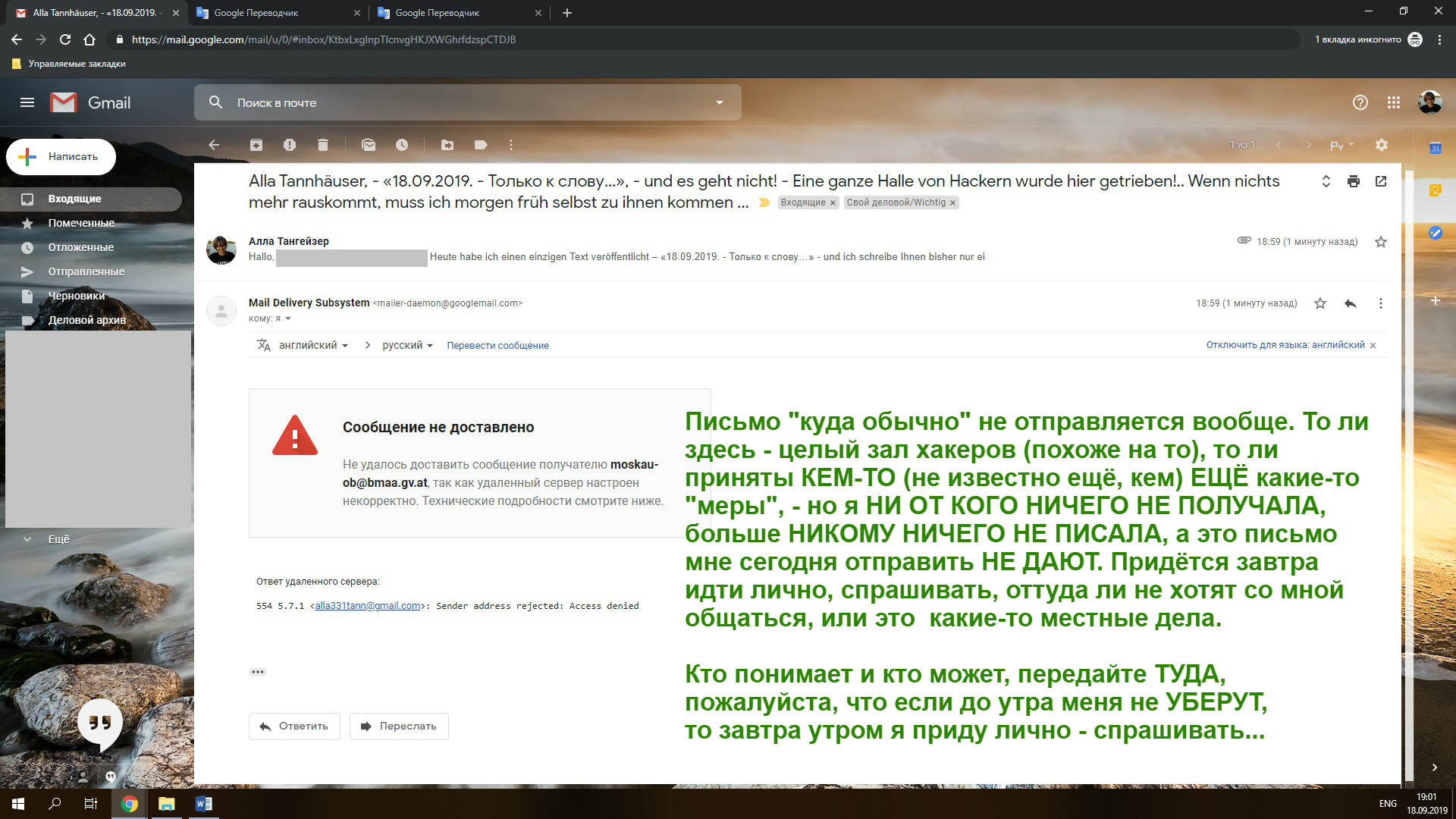The image size is (1456, 819).
Task: Move conversation to folder icon
Action: [x=447, y=145]
